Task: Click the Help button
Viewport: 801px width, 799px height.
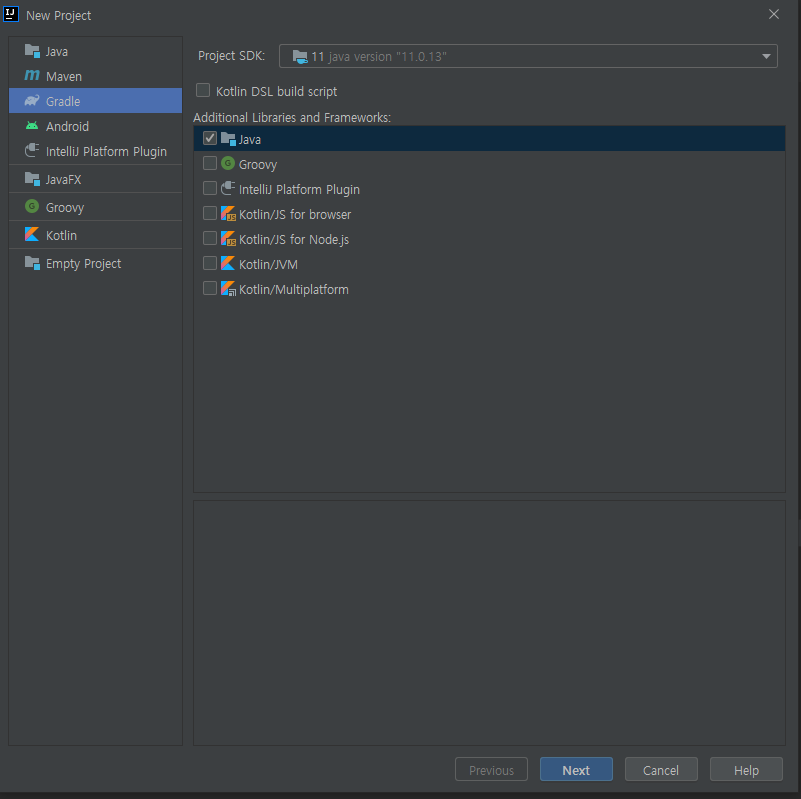Action: [746, 769]
